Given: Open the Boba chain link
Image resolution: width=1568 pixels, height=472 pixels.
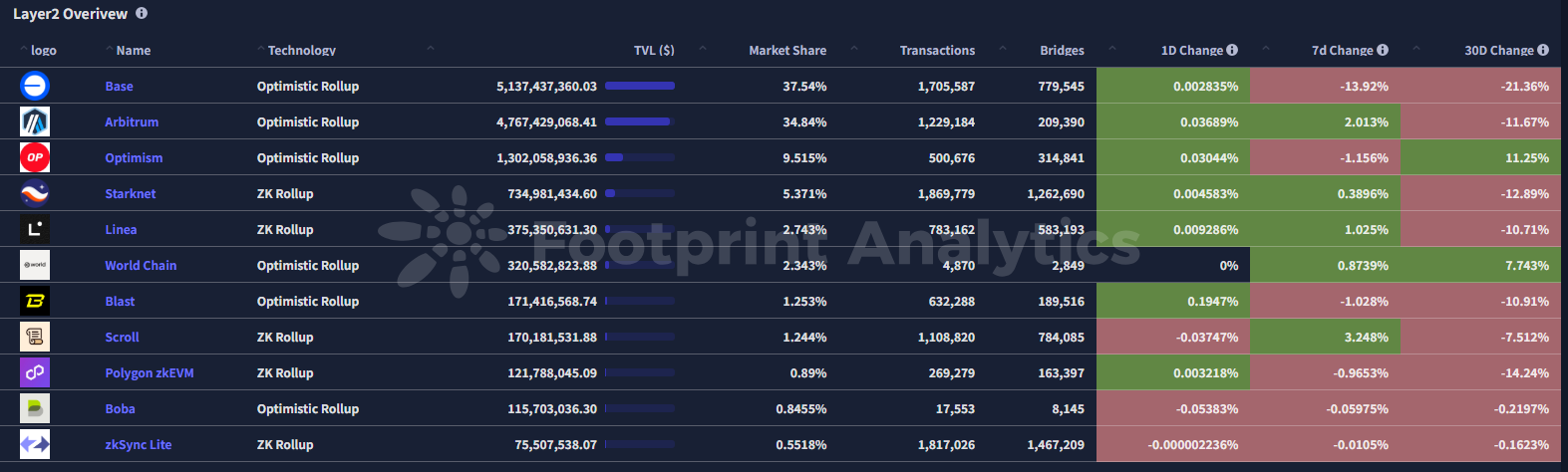Looking at the screenshot, I should pos(121,408).
